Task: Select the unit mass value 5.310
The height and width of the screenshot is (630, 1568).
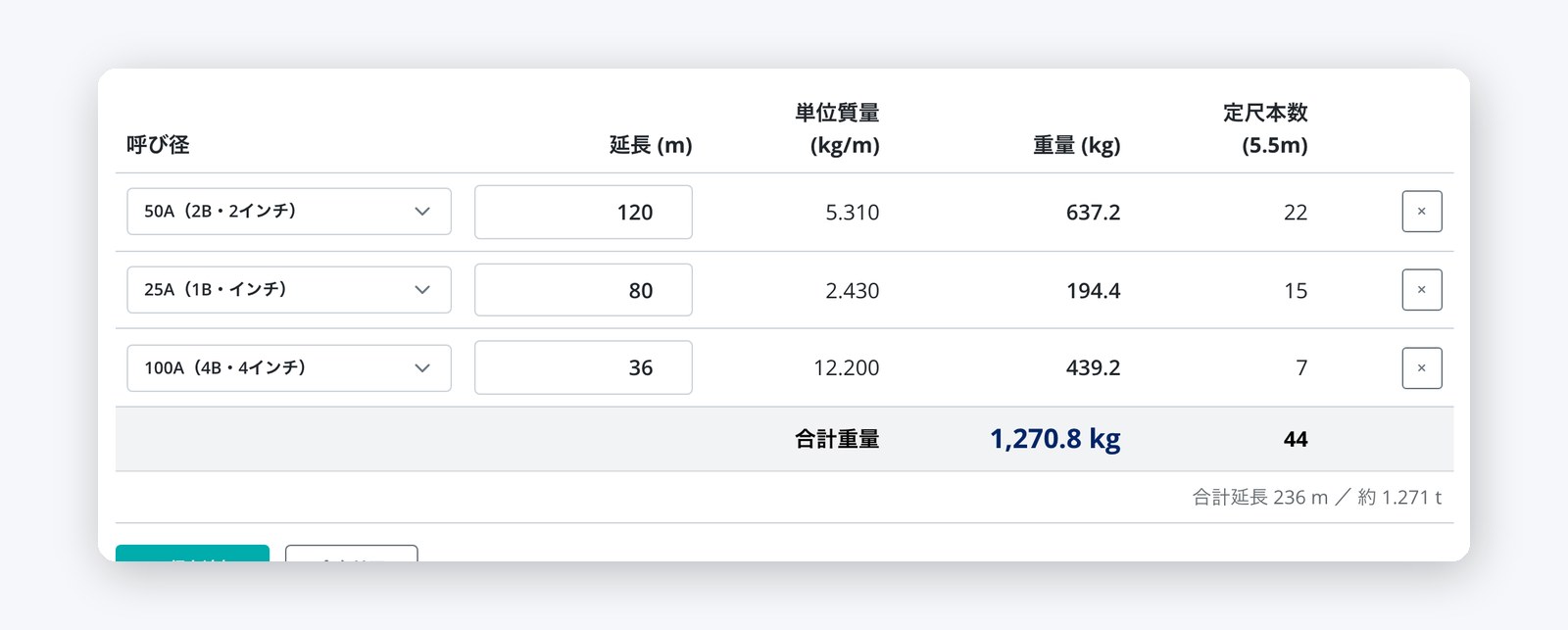Action: coord(852,213)
